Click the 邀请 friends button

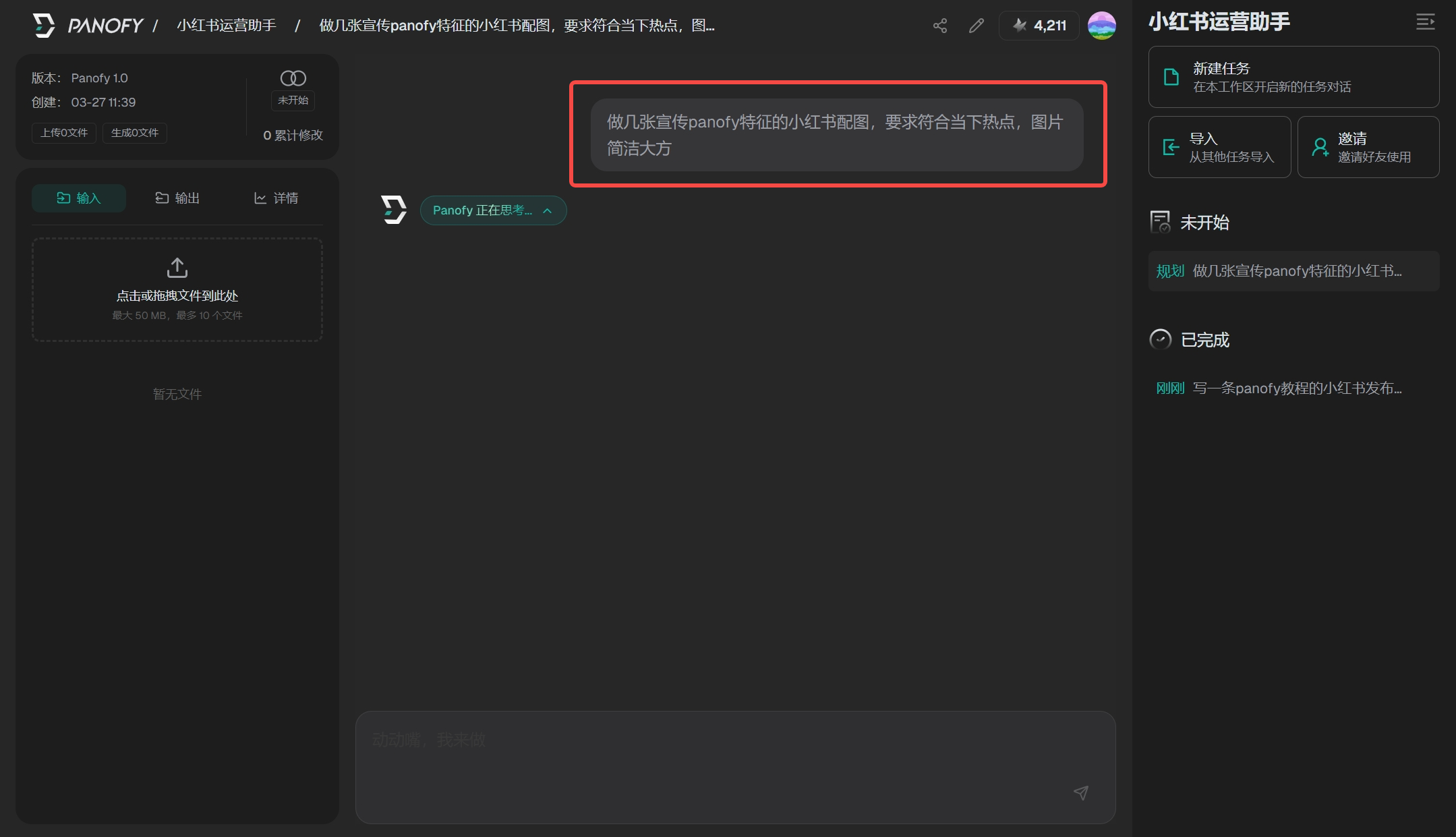coord(1368,147)
